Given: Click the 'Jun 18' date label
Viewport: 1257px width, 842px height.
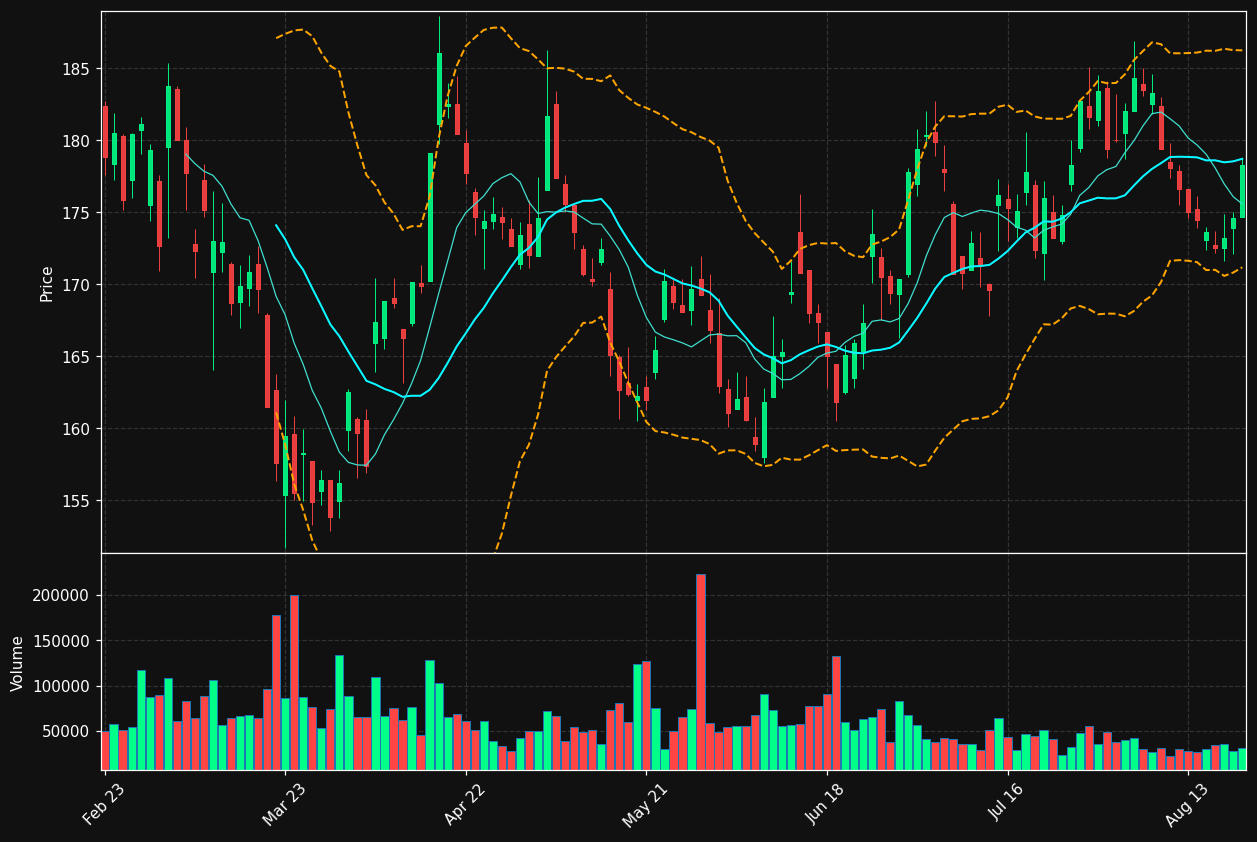Looking at the screenshot, I should (x=827, y=804).
